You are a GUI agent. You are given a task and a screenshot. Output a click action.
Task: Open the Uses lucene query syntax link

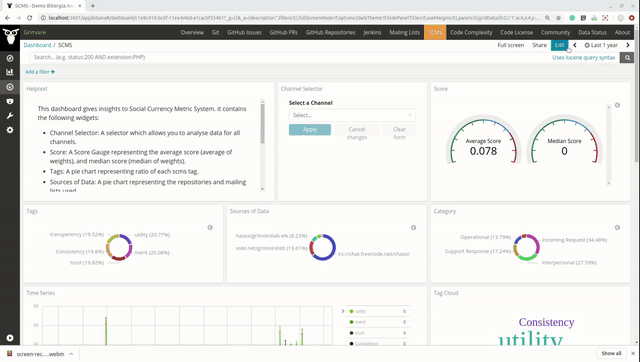click(x=584, y=58)
